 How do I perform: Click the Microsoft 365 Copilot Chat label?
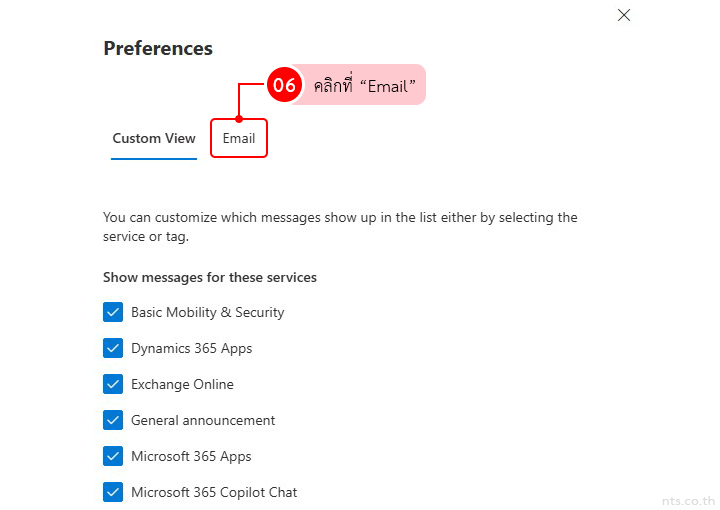click(214, 492)
